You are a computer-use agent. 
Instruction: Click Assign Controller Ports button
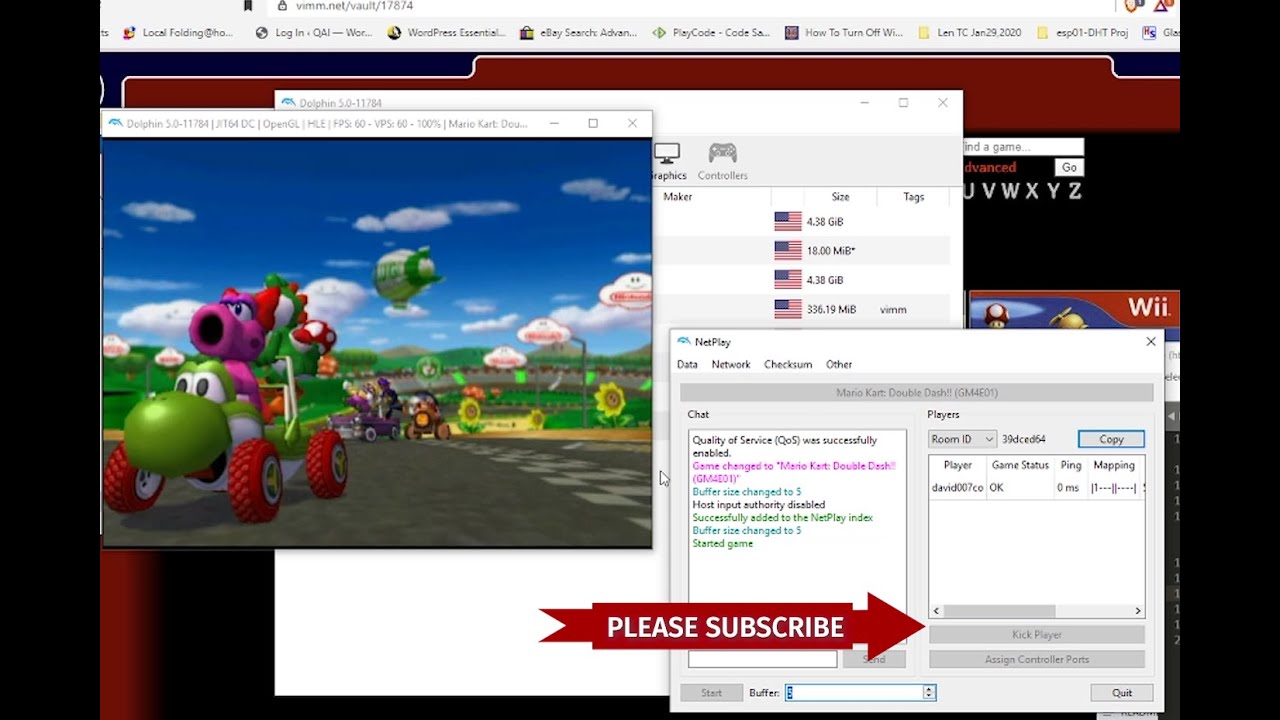click(1036, 659)
